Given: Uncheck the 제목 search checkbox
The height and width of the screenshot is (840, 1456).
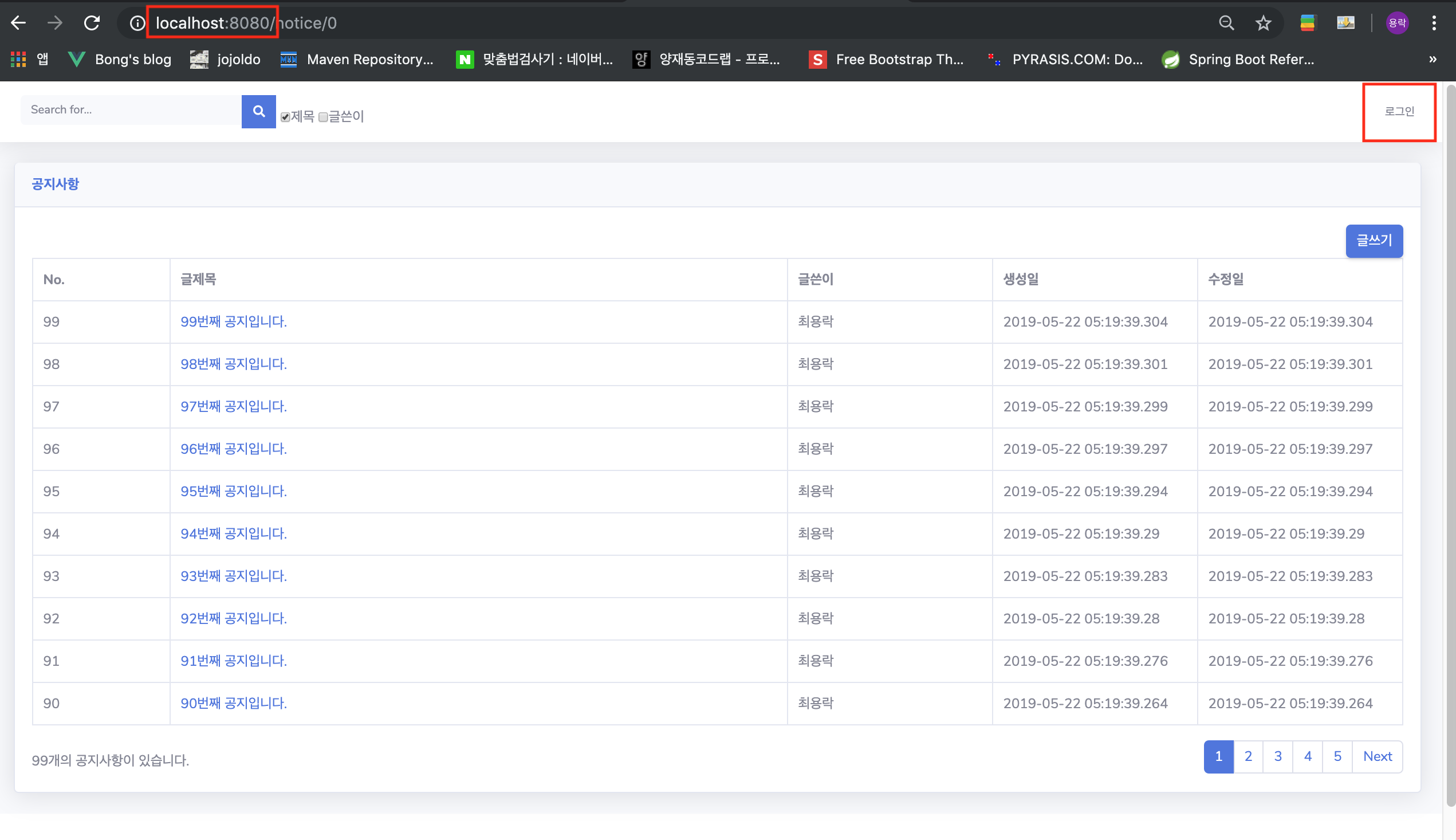Looking at the screenshot, I should (285, 117).
